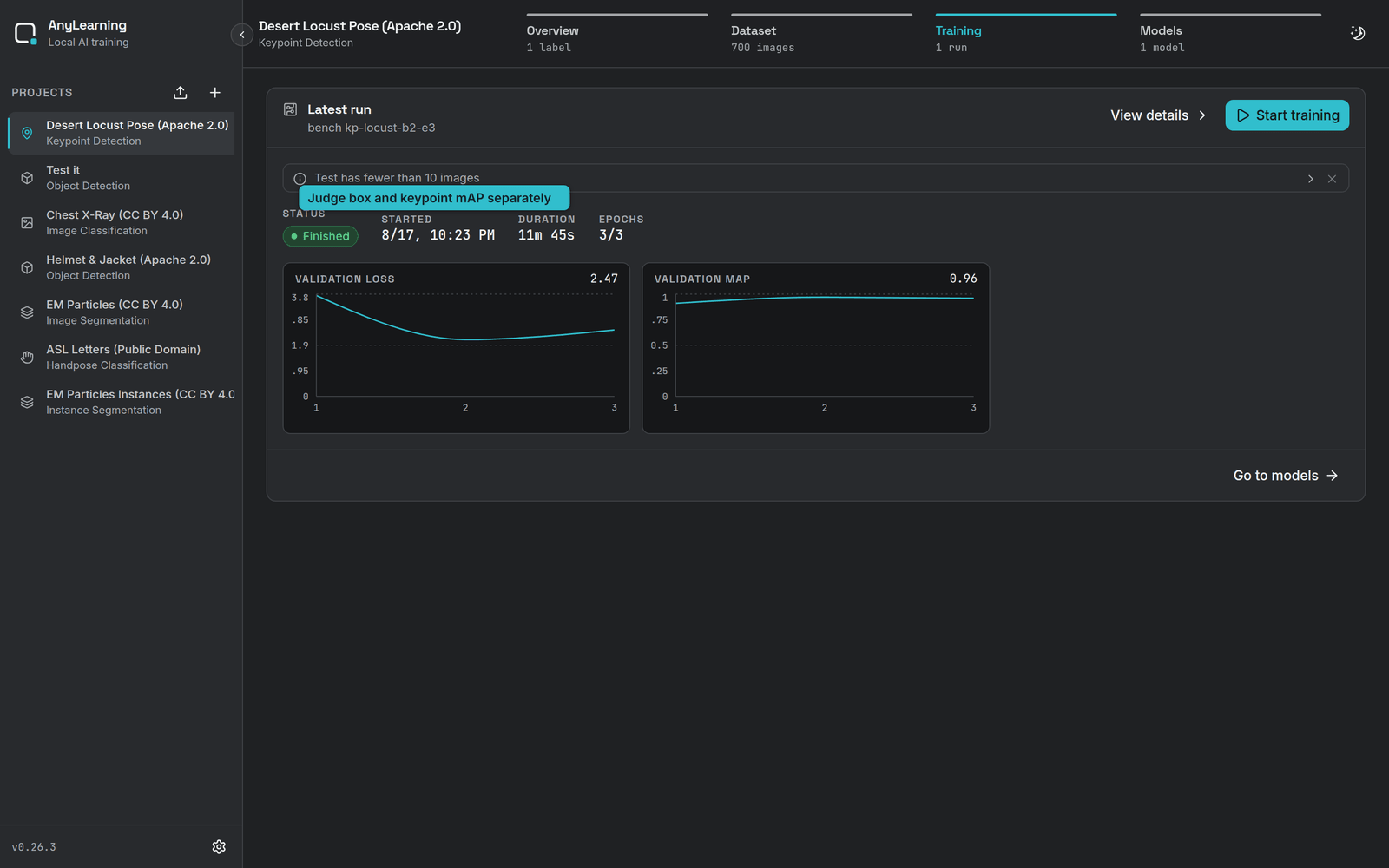Screen dimensions: 1389x868
Task: Click the Latest run panel icon
Action: [291, 109]
